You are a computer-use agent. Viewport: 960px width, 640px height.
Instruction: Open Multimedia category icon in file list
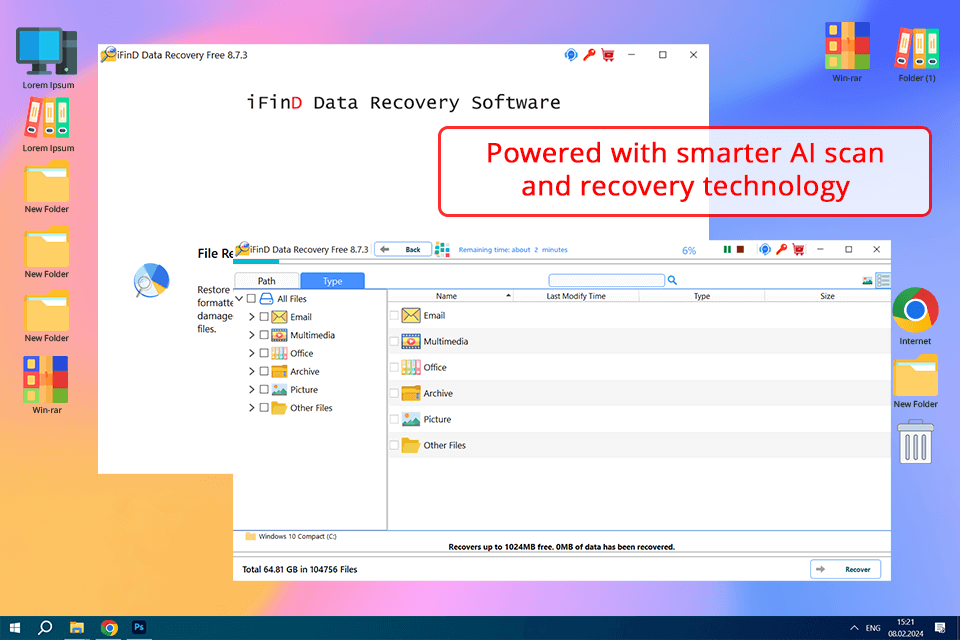coord(411,341)
